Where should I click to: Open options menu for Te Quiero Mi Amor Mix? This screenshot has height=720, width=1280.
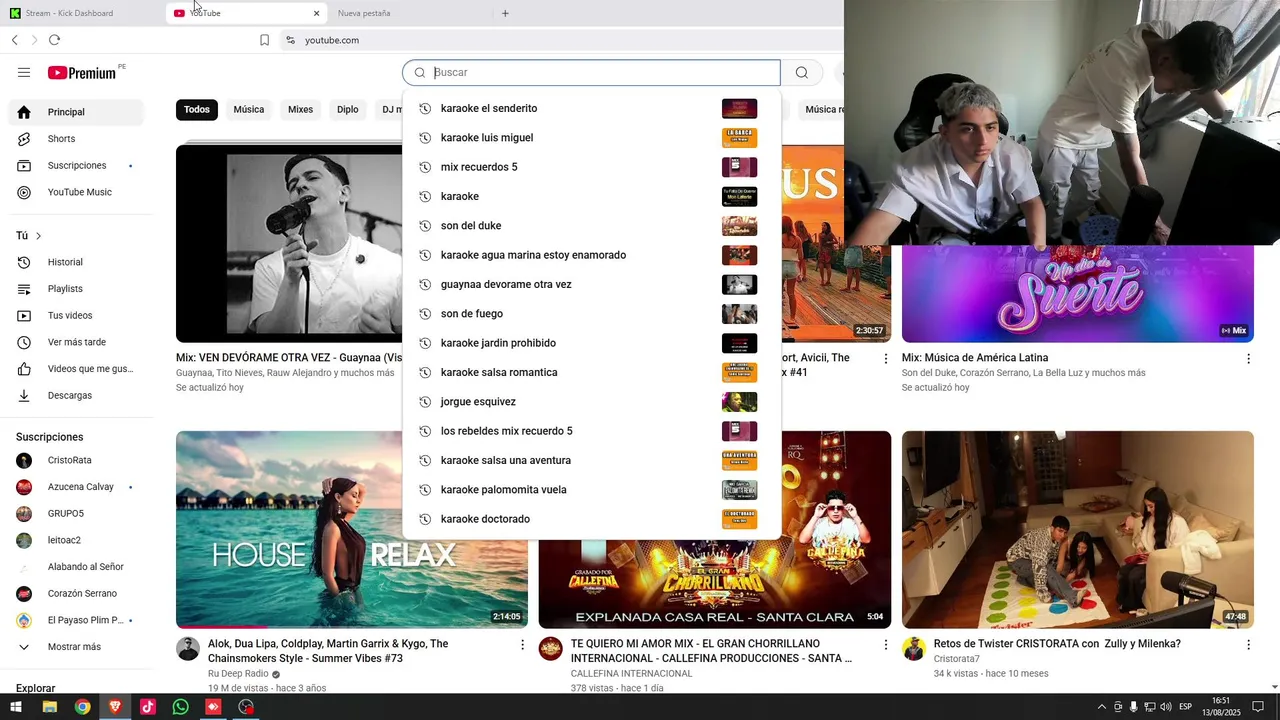click(x=885, y=645)
